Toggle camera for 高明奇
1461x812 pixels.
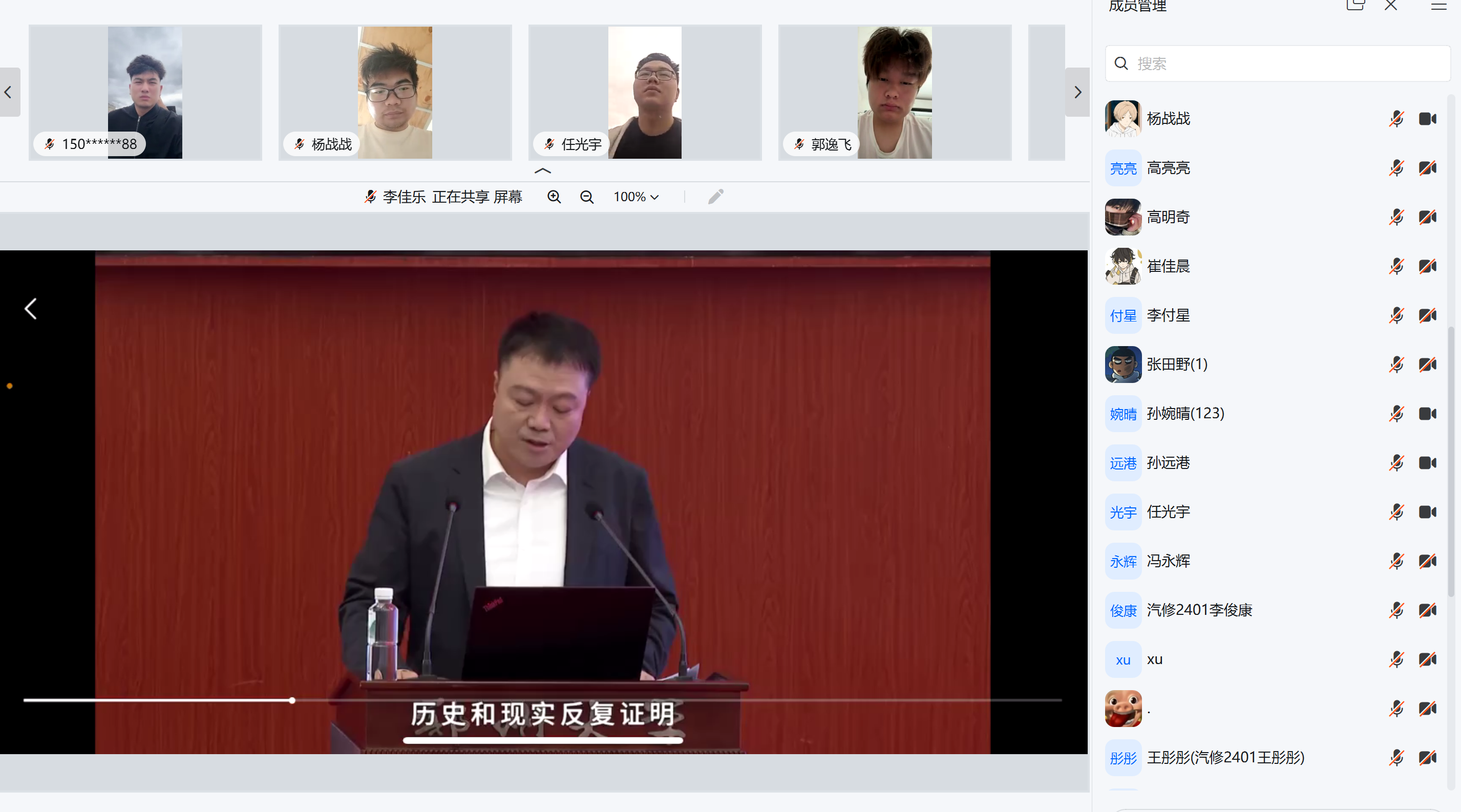[1428, 217]
